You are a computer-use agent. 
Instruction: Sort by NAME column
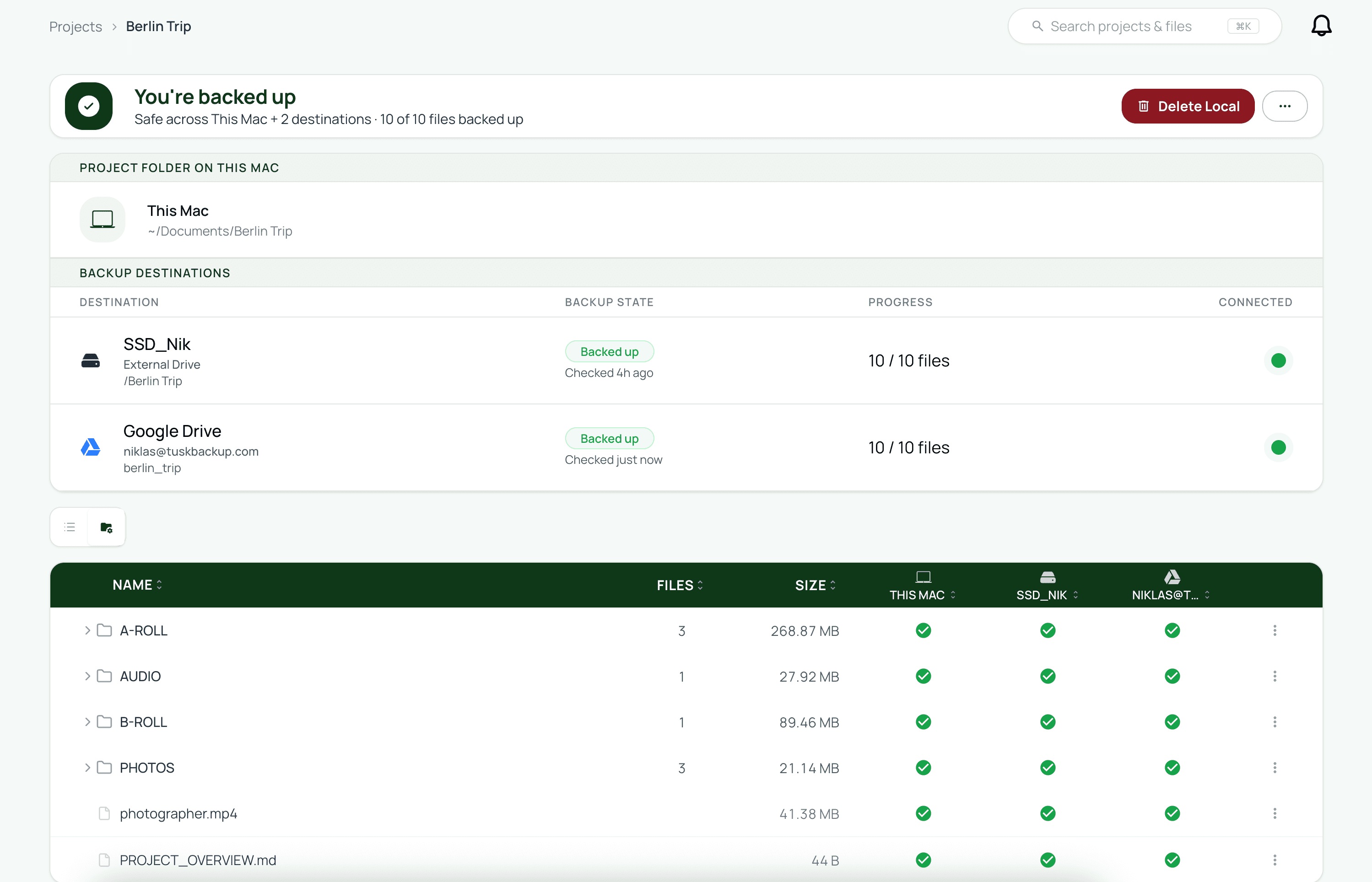pyautogui.click(x=137, y=585)
